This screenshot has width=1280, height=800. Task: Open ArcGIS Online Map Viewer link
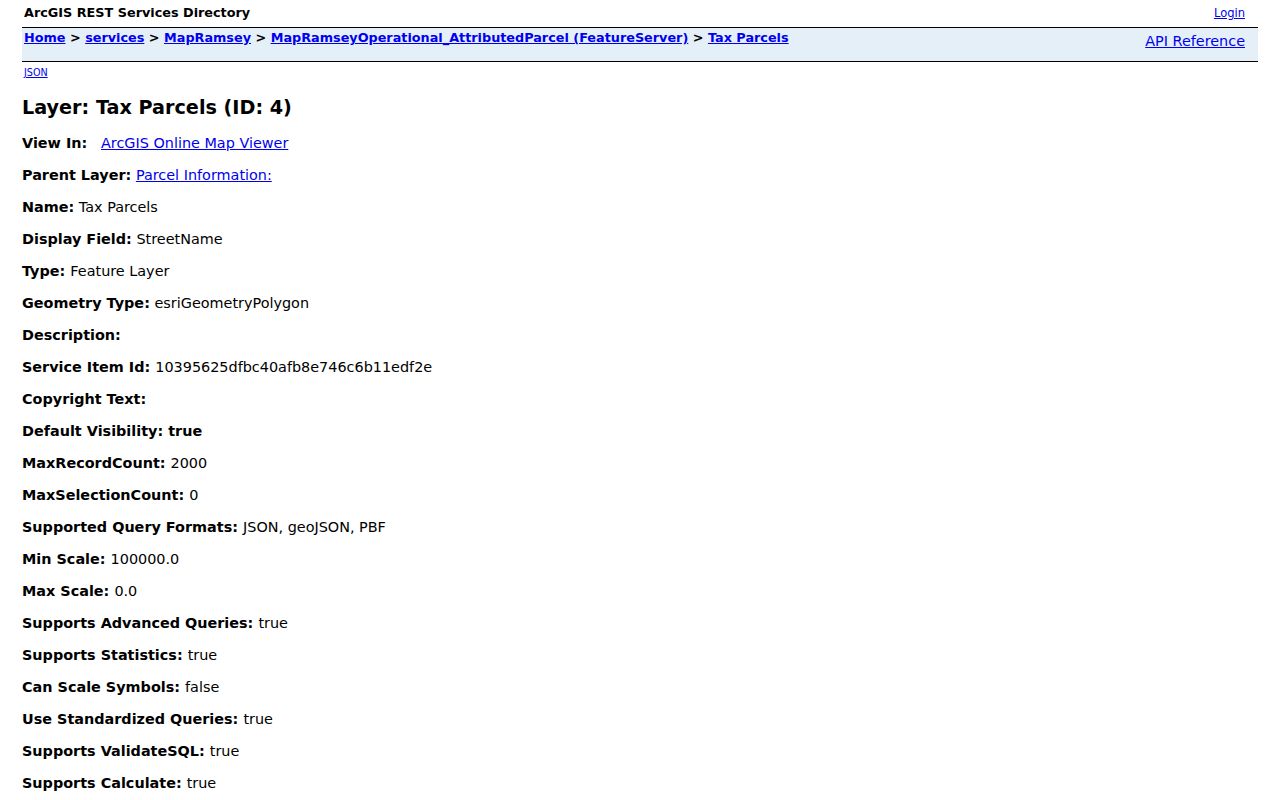pos(194,143)
